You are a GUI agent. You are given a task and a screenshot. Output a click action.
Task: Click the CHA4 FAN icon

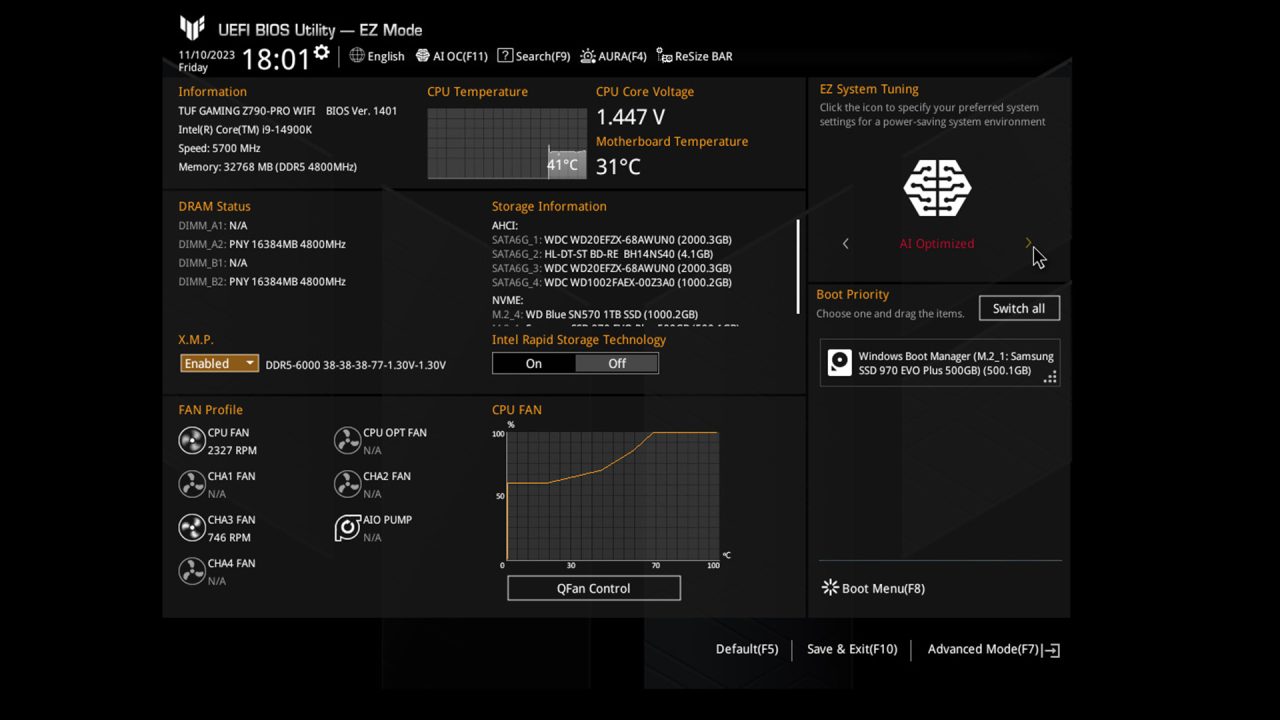pos(191,571)
